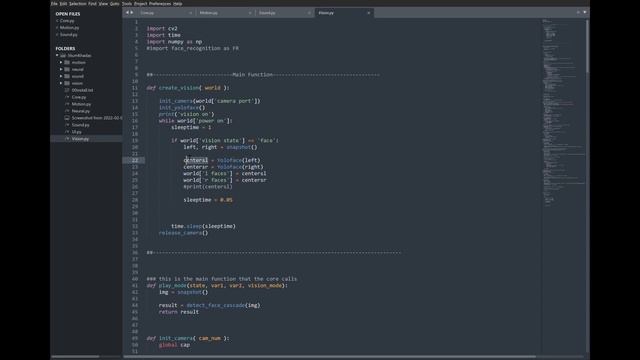Click the FOLDERS sidebar heading
This screenshot has width=640, height=360.
[65, 49]
